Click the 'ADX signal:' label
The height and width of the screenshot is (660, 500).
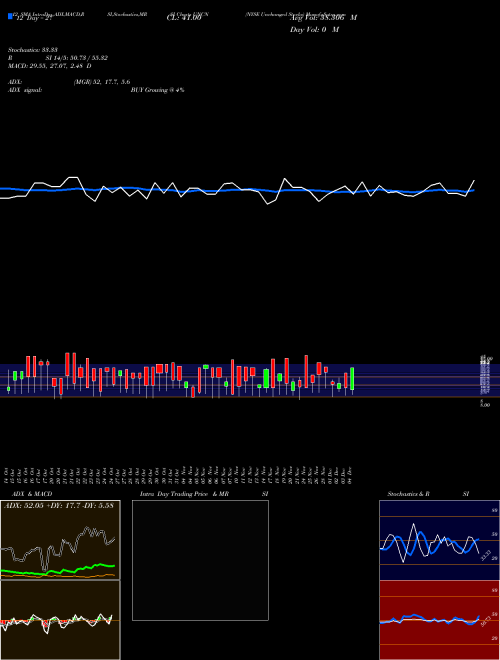pos(25,90)
